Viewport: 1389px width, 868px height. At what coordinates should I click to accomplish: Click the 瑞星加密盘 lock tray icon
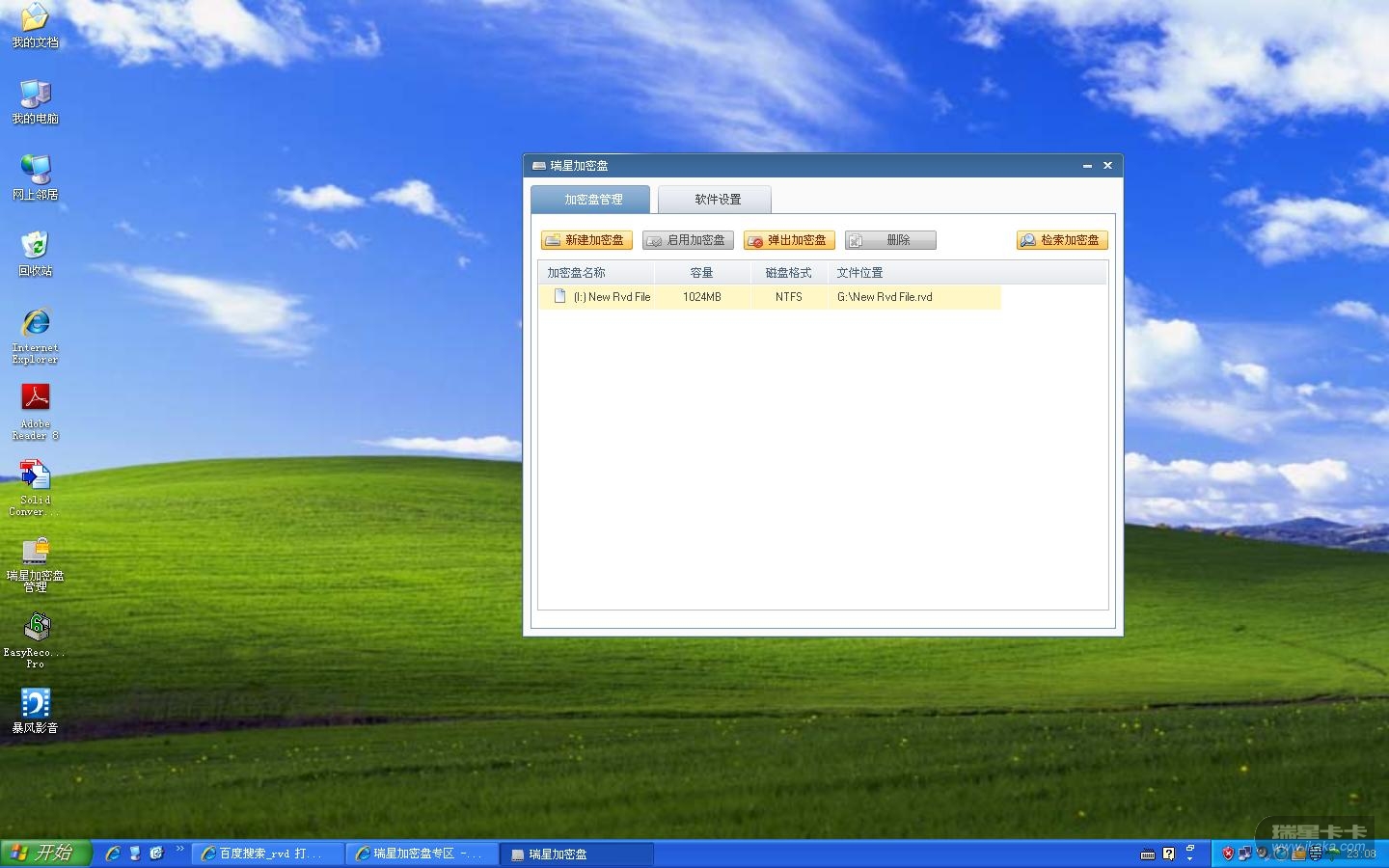pyautogui.click(x=1298, y=853)
